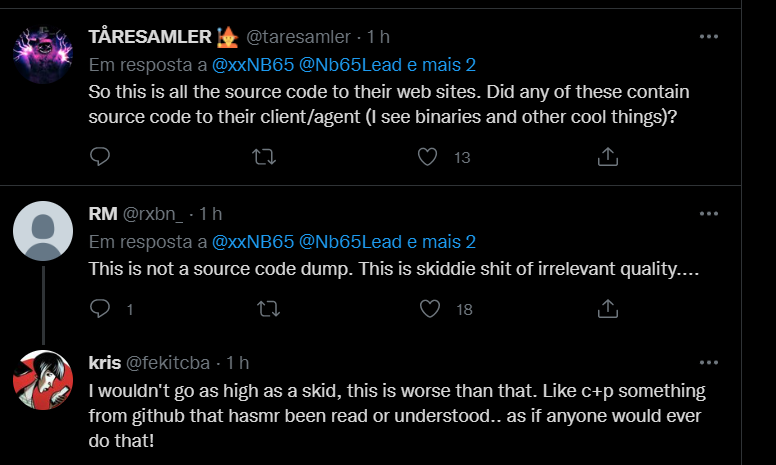Image resolution: width=776 pixels, height=465 pixels.
Task: Open more options on kris's tweet
Action: (708, 362)
